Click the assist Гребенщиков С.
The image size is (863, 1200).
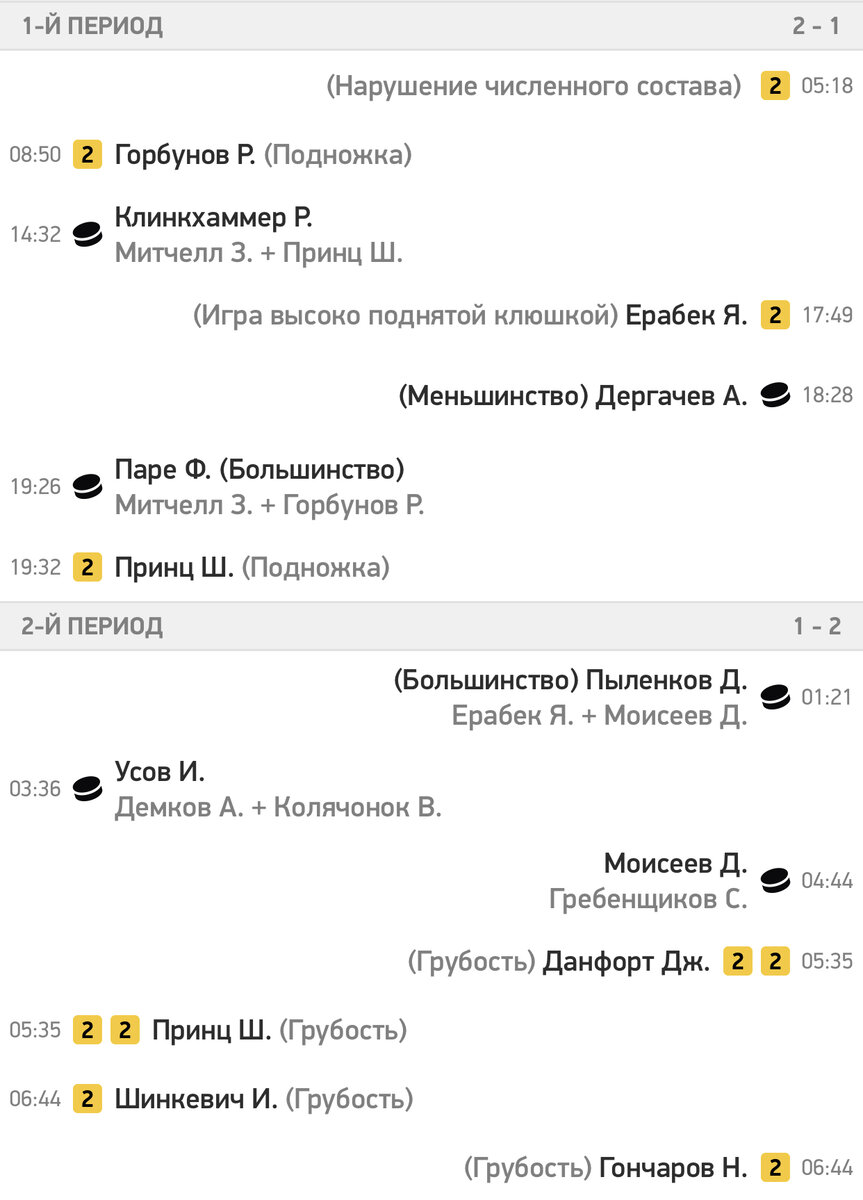tap(648, 899)
